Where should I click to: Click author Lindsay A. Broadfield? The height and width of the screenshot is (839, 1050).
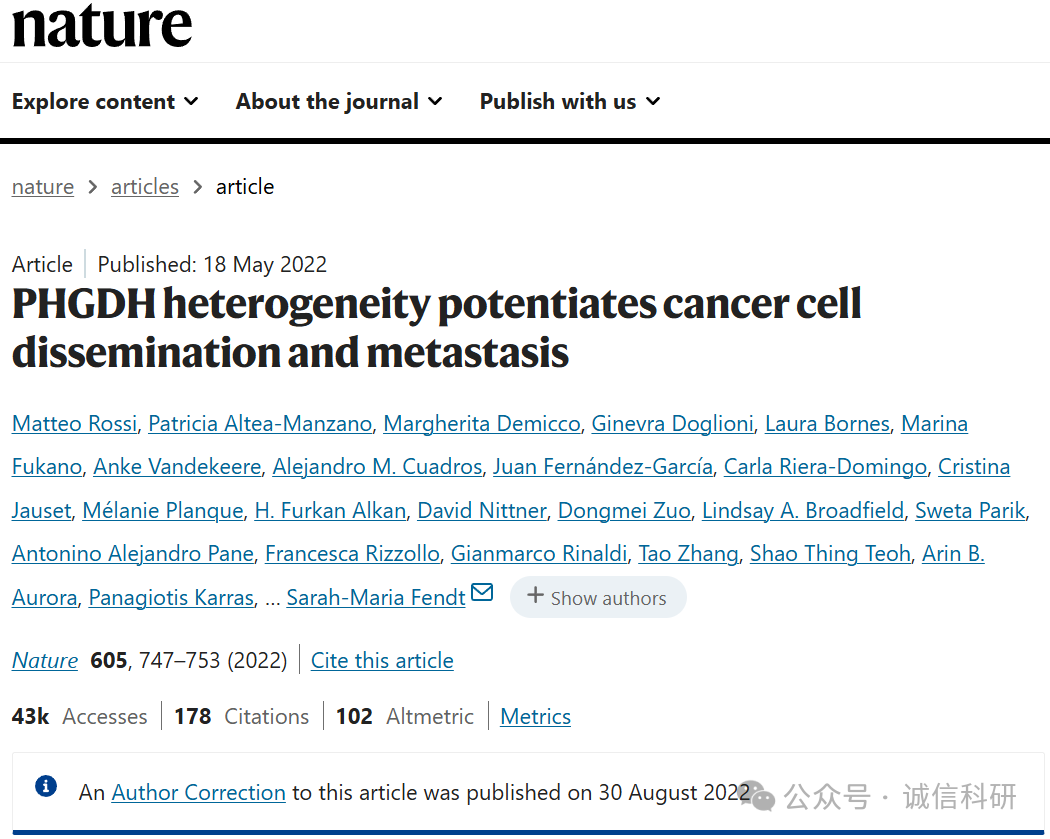[x=803, y=511]
